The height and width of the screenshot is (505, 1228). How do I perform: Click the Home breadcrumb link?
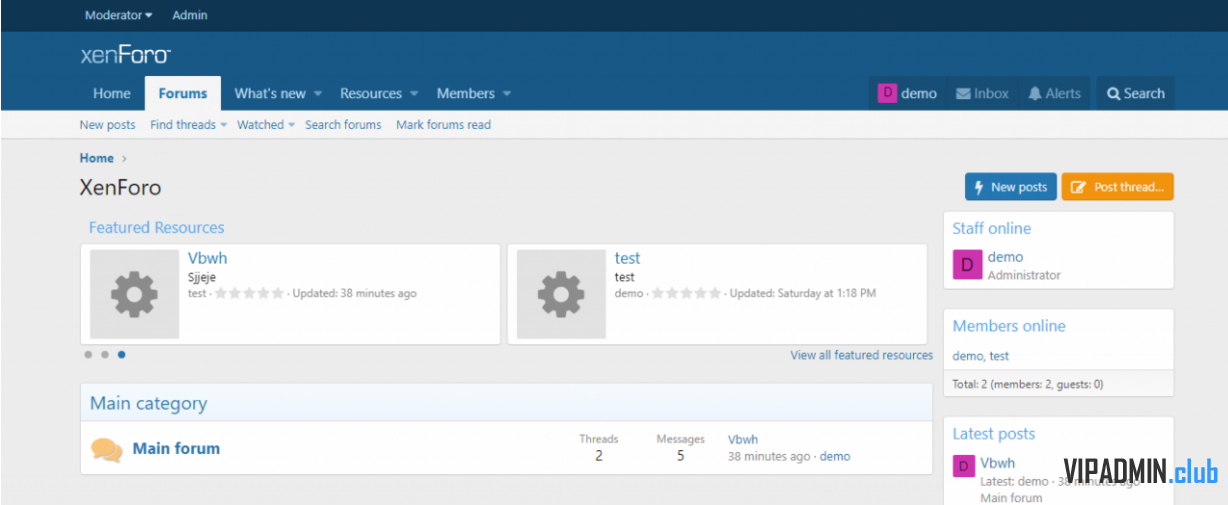click(x=97, y=158)
